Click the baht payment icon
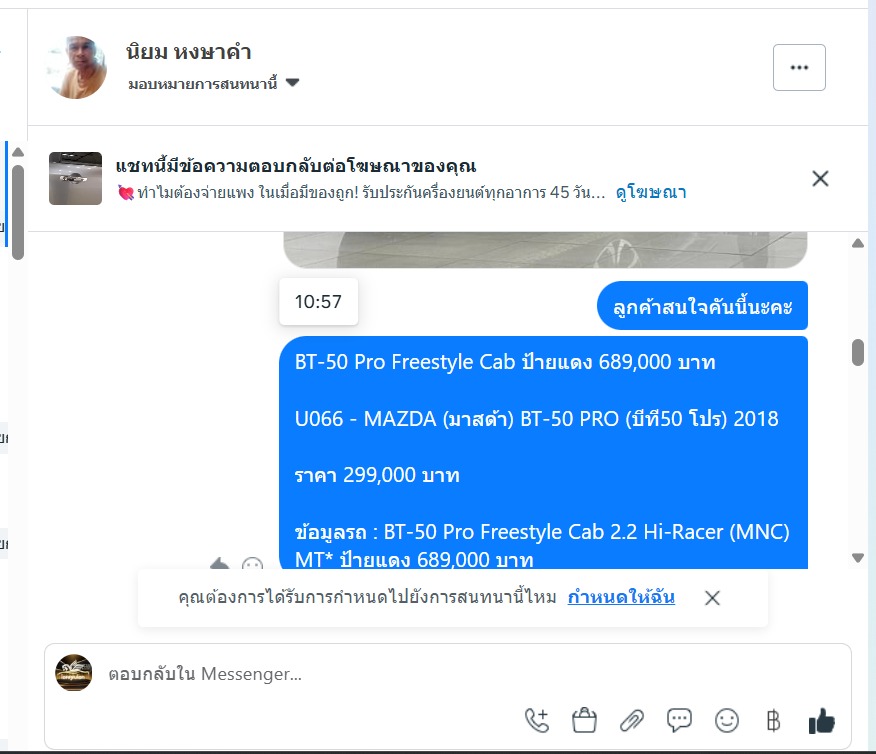Viewport: 876px width, 754px height. point(774,720)
